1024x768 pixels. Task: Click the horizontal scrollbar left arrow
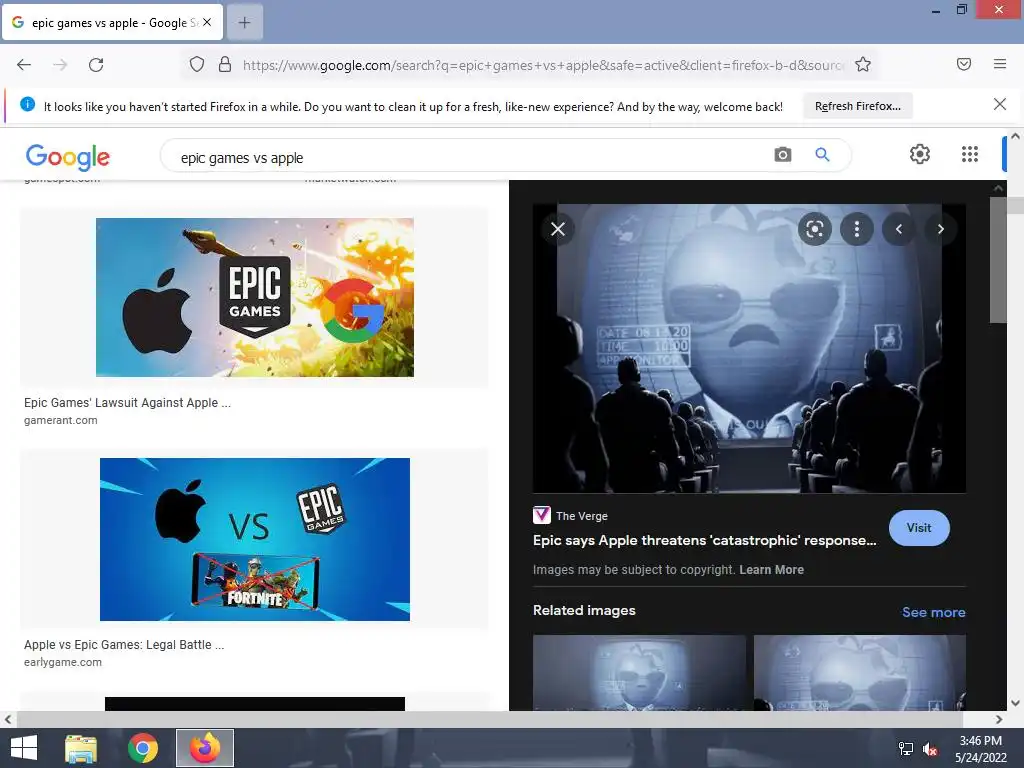(8, 720)
